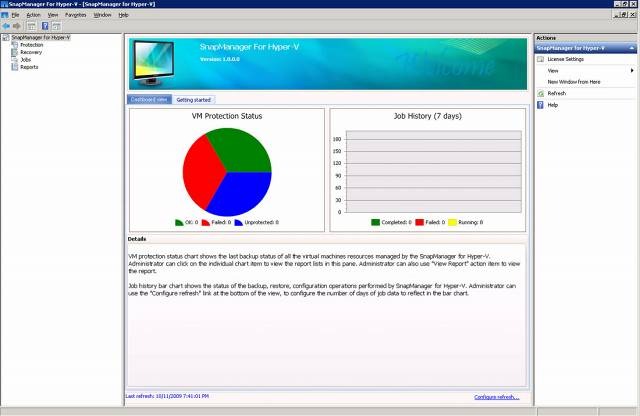Open the Action menu

click(x=33, y=15)
